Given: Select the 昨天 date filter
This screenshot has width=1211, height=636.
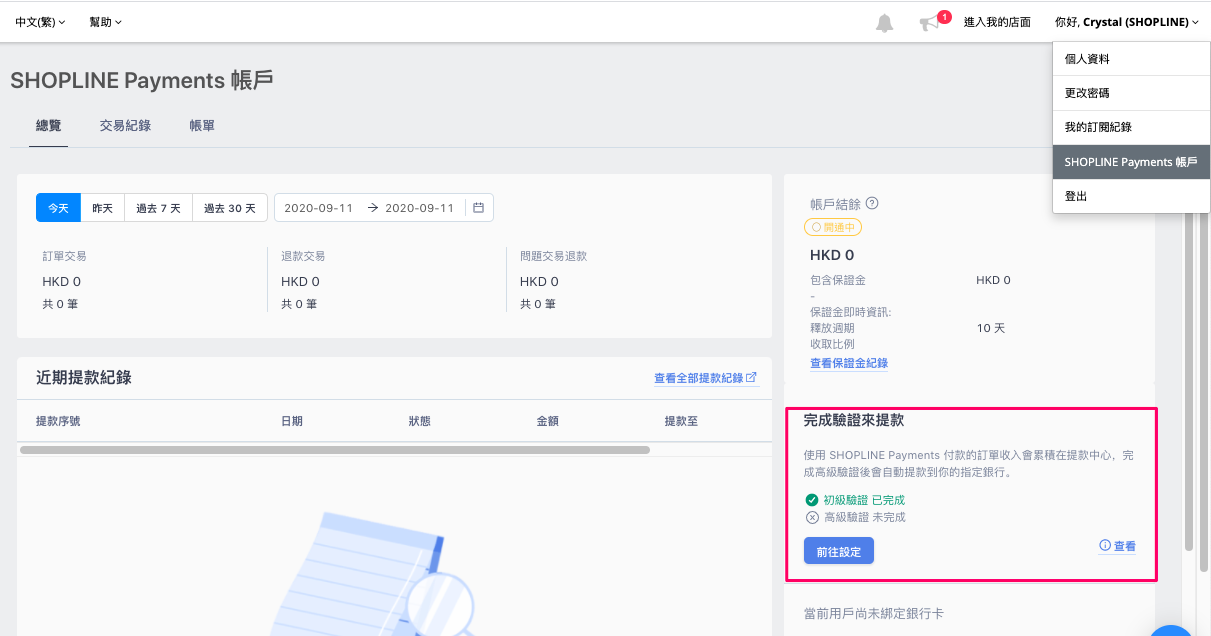Looking at the screenshot, I should pos(102,208).
